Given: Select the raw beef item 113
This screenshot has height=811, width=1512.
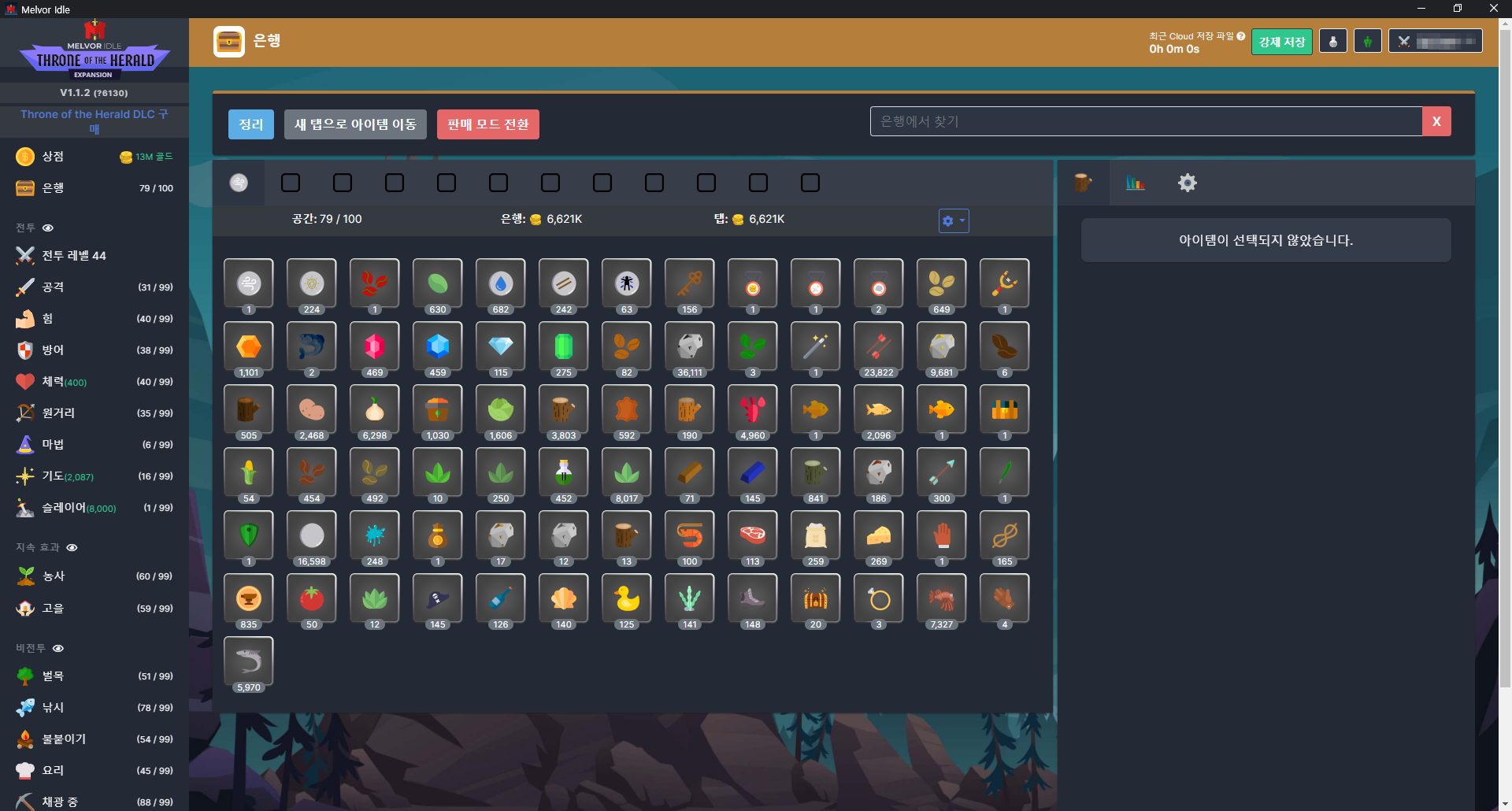Looking at the screenshot, I should [x=753, y=535].
